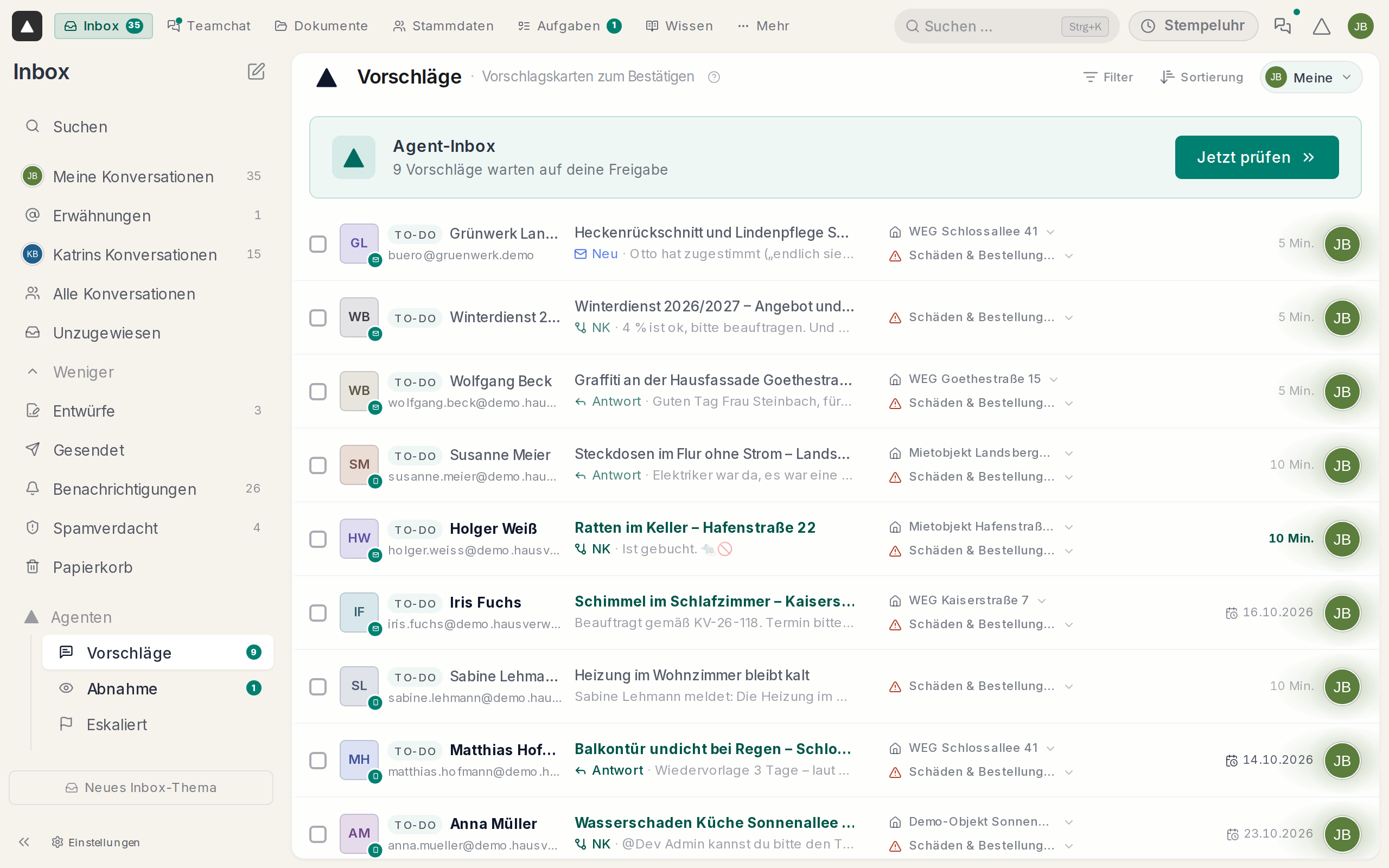Switch to Dokumente tab
This screenshot has width=1389, height=868.
tap(321, 26)
